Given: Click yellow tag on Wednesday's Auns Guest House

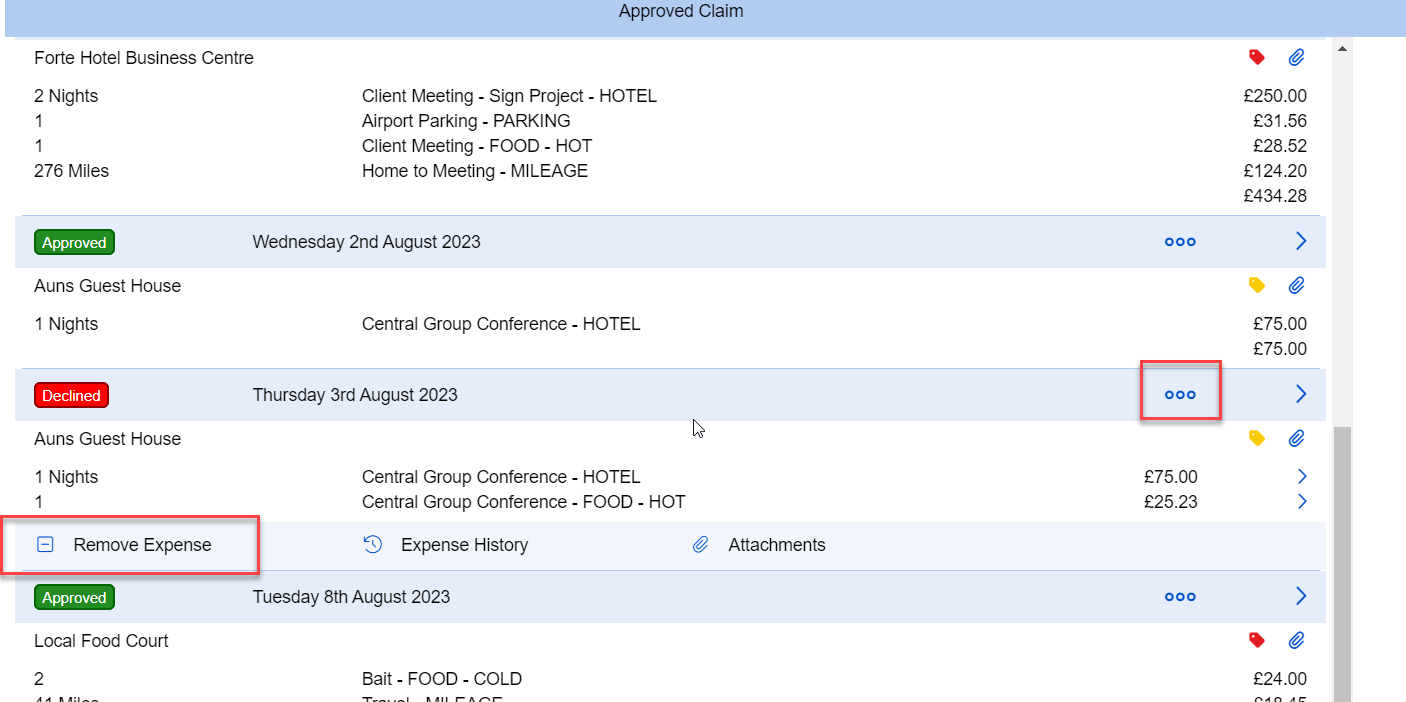Looking at the screenshot, I should (x=1257, y=286).
